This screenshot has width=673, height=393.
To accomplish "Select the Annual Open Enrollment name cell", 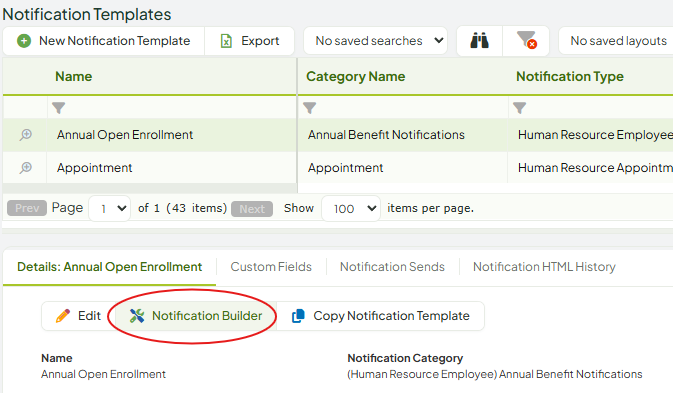I will [171, 135].
